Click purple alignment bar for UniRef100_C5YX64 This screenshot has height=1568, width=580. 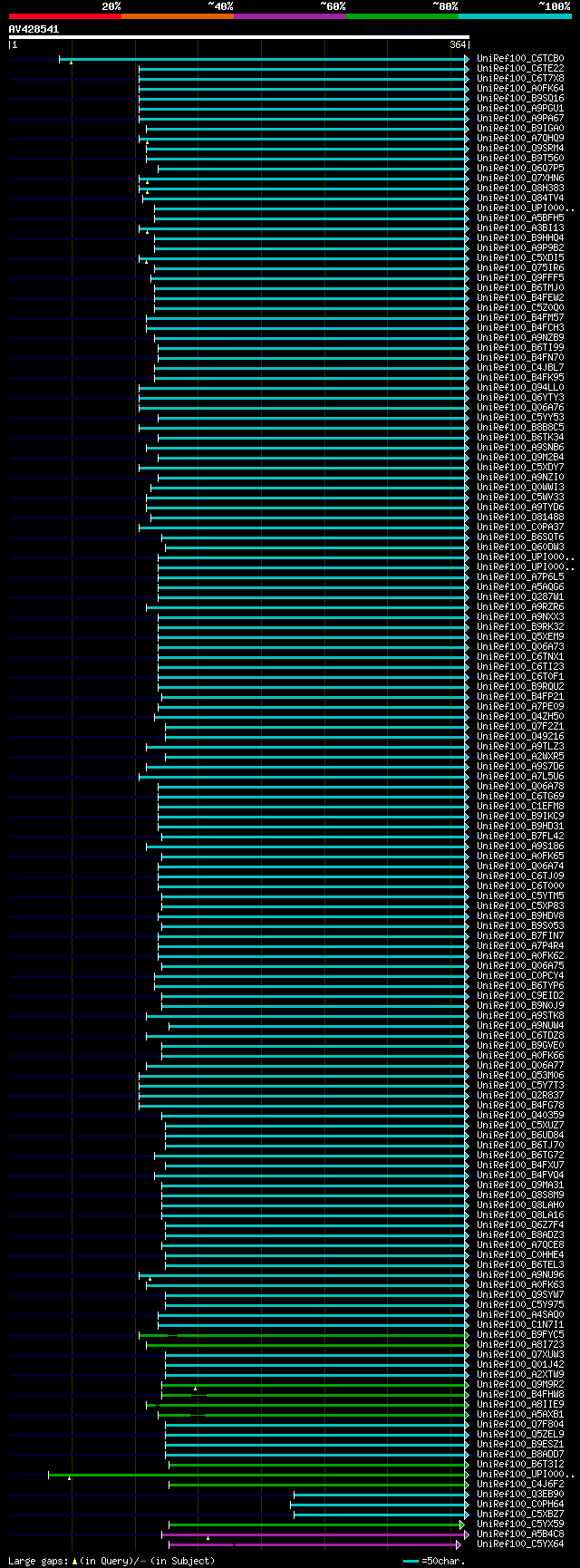[x=314, y=1544]
